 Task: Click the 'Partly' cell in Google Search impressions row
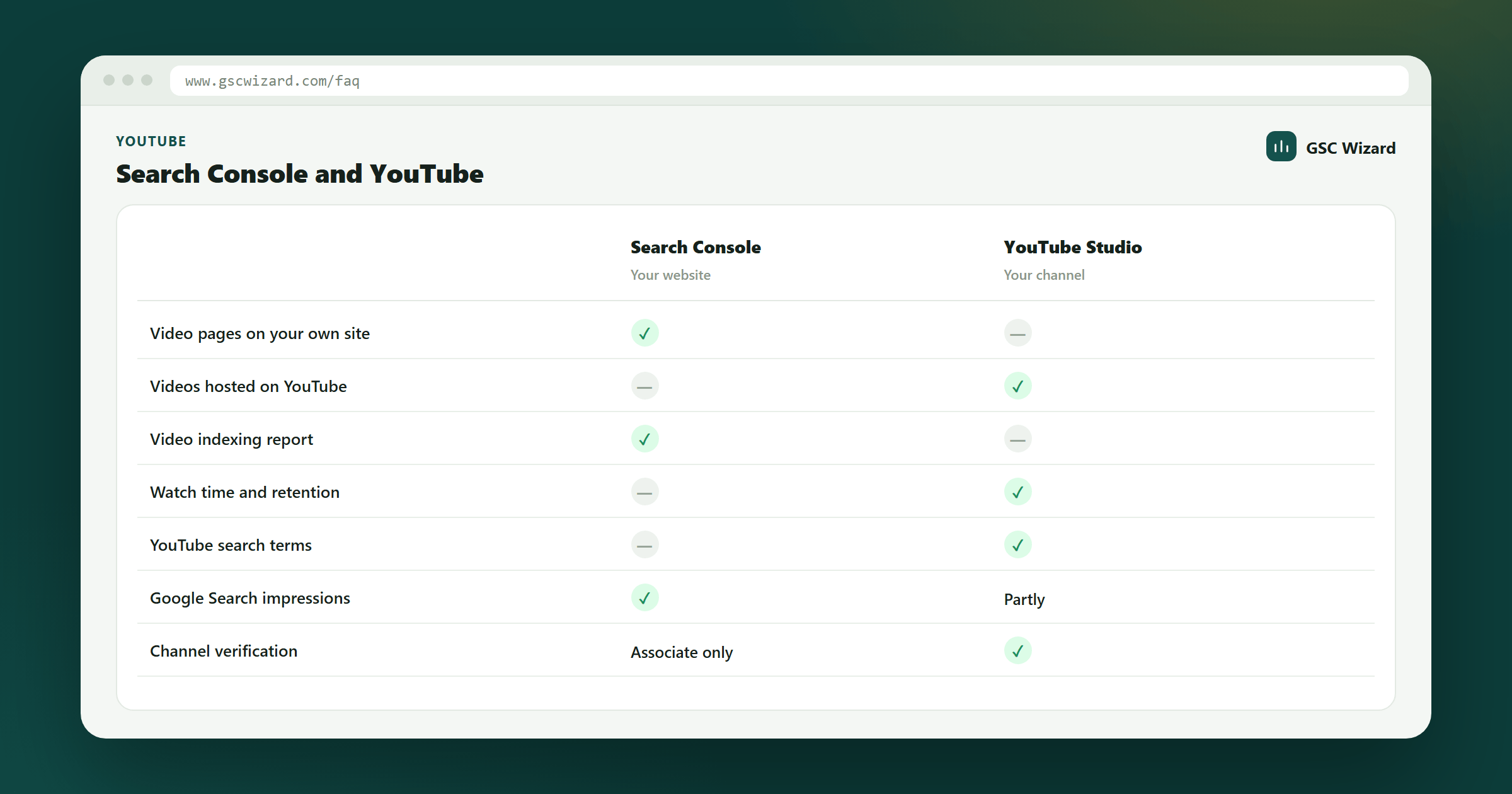(1024, 599)
